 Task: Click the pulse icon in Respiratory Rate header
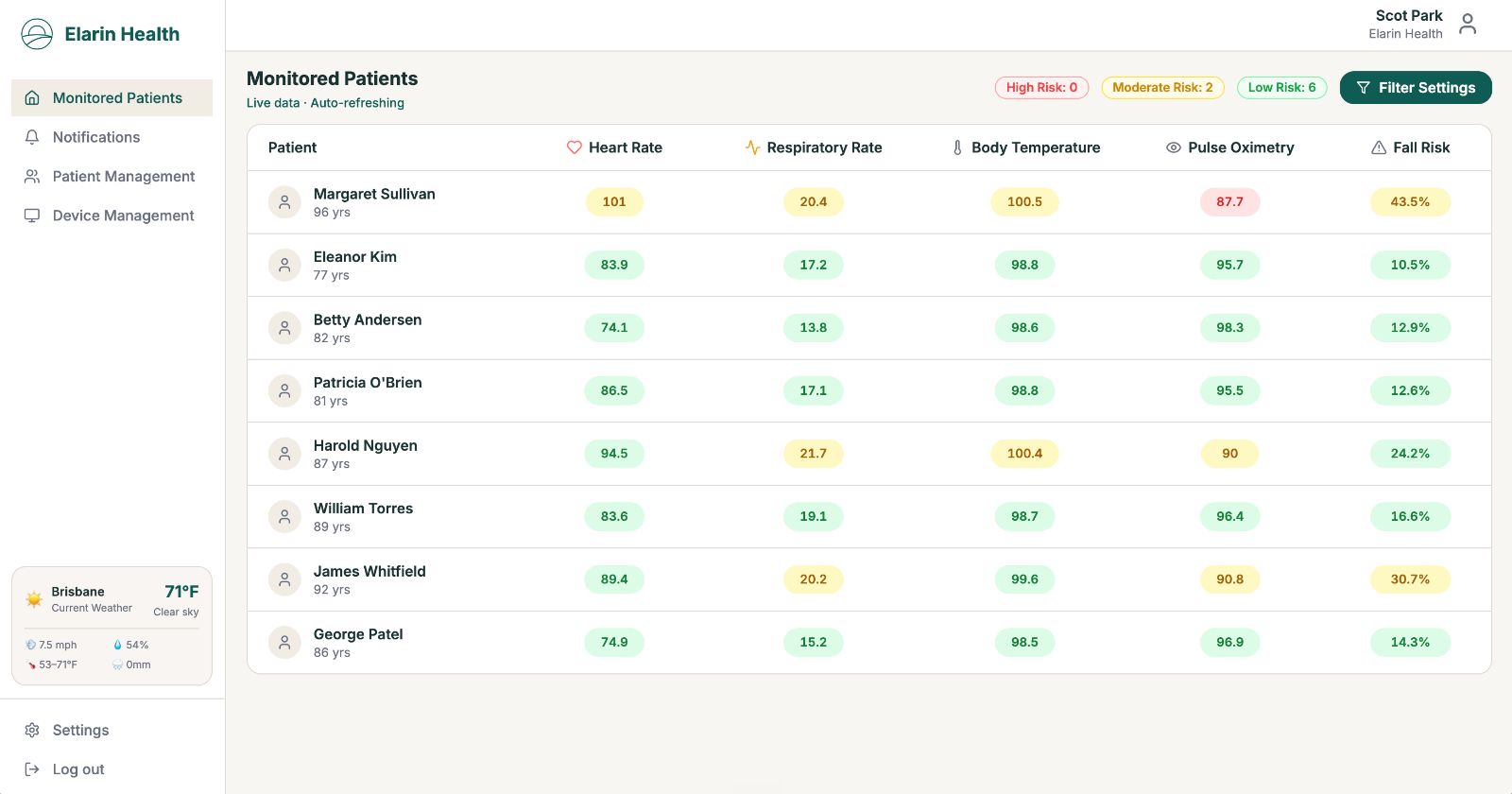(x=752, y=147)
